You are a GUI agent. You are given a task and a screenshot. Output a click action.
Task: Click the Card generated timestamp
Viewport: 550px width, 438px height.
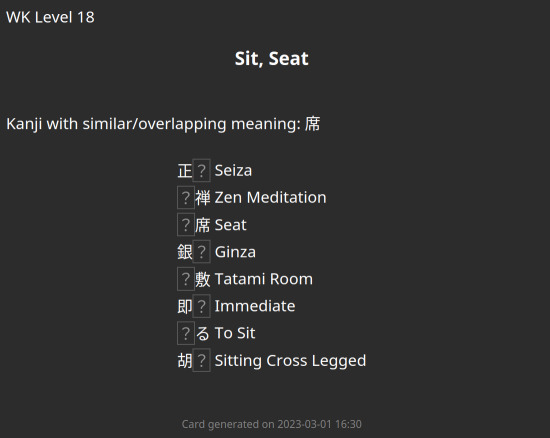point(271,424)
